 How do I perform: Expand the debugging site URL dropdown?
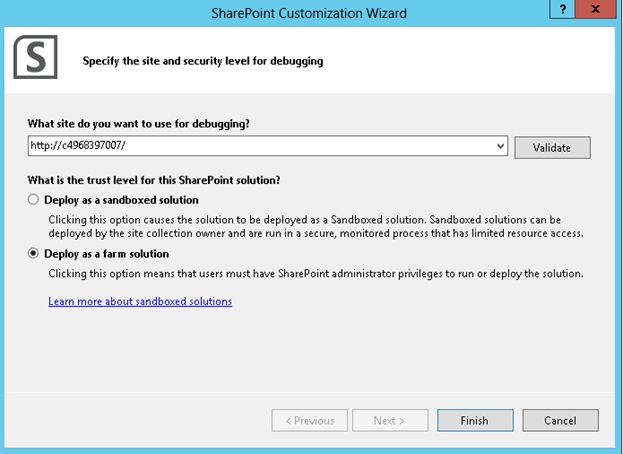pos(501,147)
